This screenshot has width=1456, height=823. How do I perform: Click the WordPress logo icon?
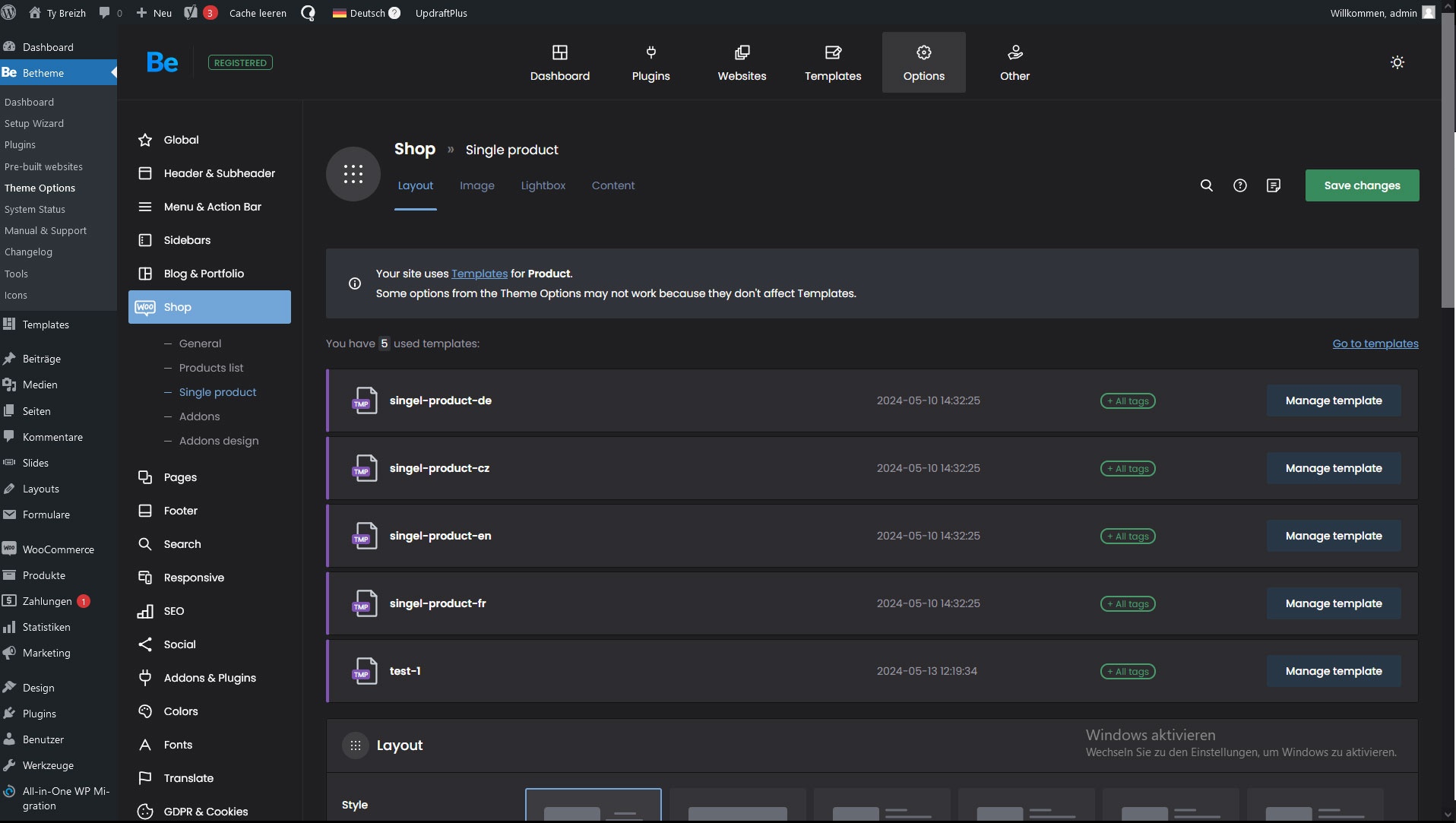coord(9,12)
